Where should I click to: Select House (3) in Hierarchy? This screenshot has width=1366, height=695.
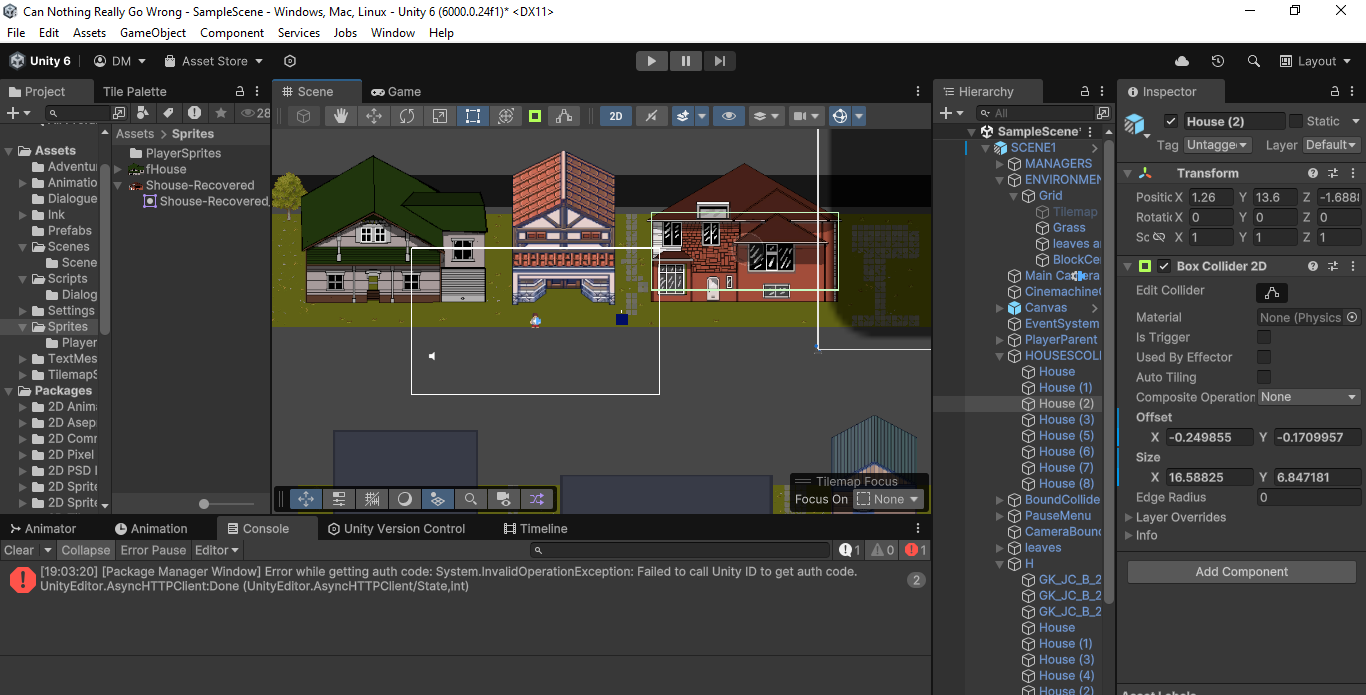[1065, 419]
